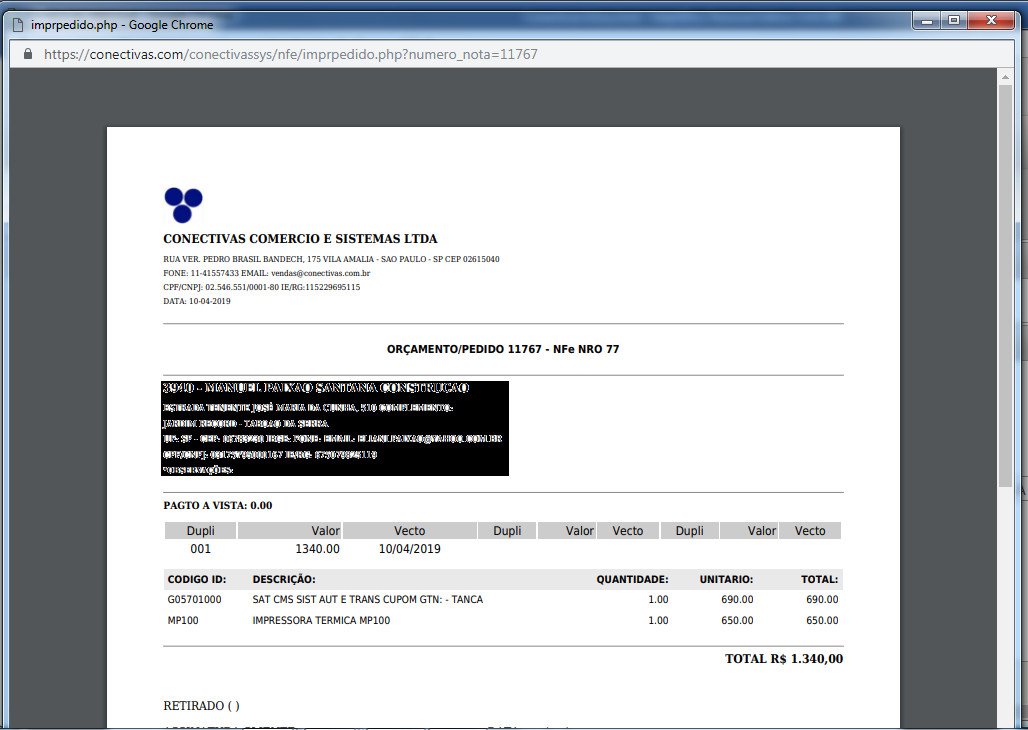Select the IMPRESSORA TERMICA MP100 row description
The height and width of the screenshot is (730, 1028).
[x=321, y=621]
